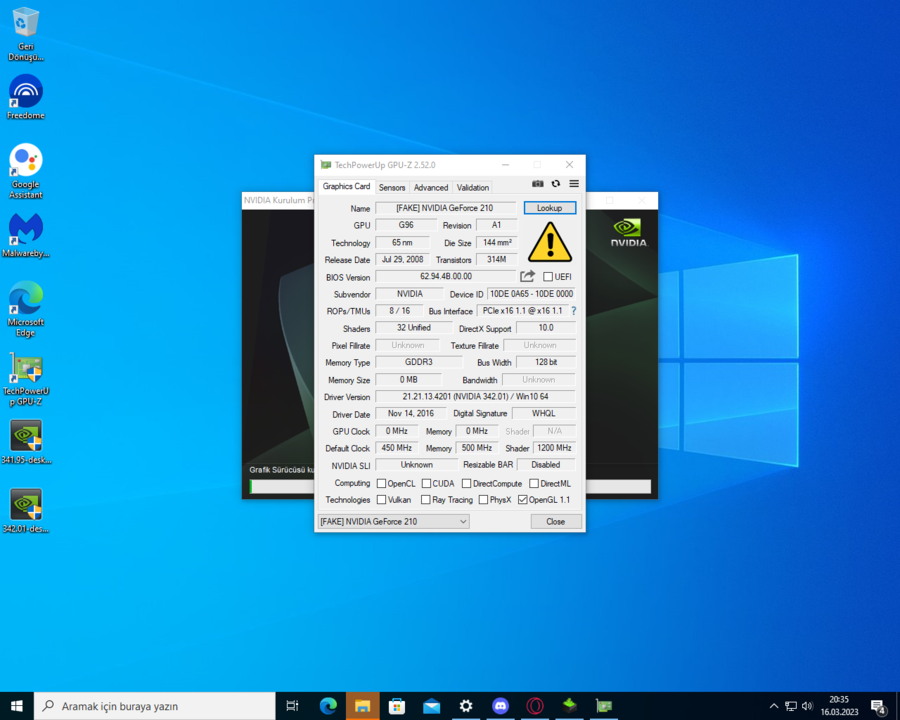The height and width of the screenshot is (720, 900).
Task: Click the GPU value 'G96'
Action: click(x=406, y=225)
